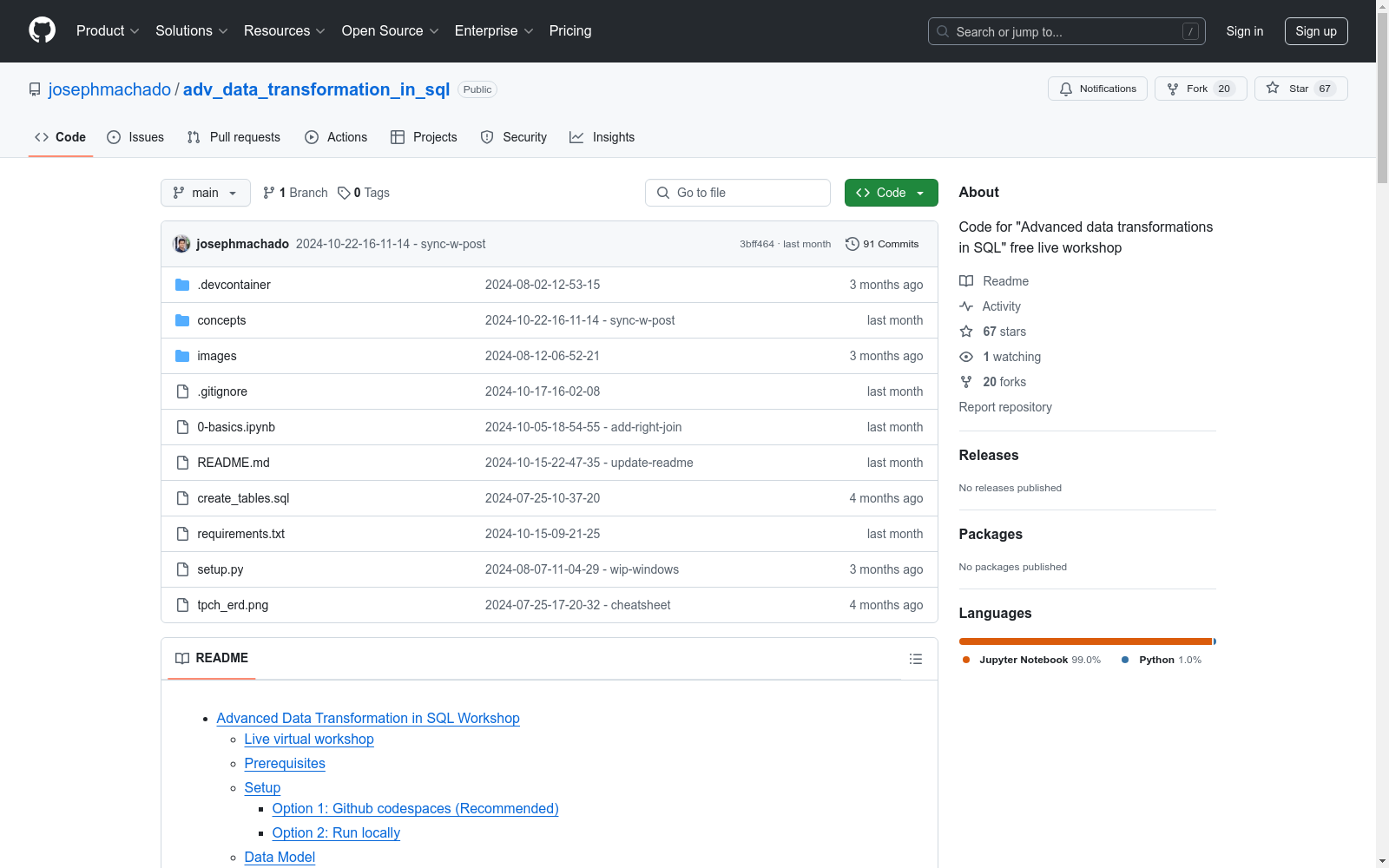Click the tag icon next to Tags

tap(344, 193)
